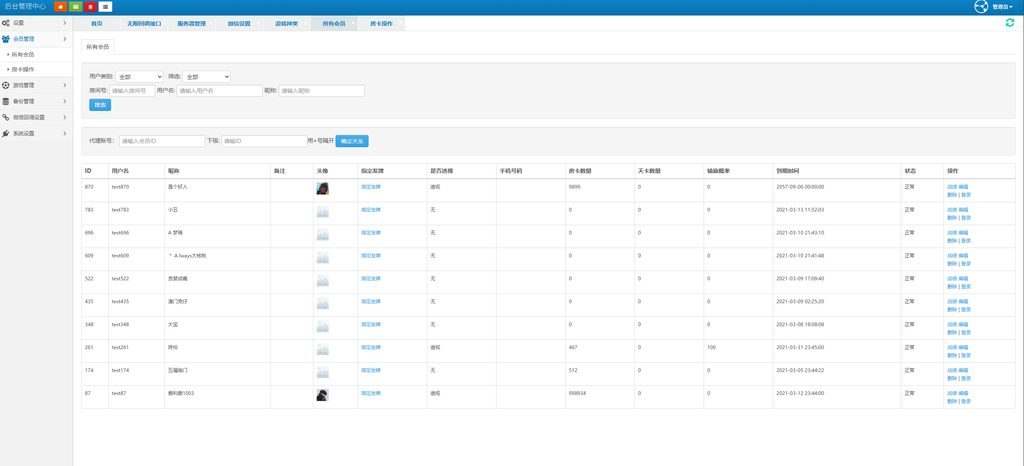Image resolution: width=1024 pixels, height=466 pixels.
Task: Expand the 游戏管理 sidebar chevron
Action: (65, 85)
